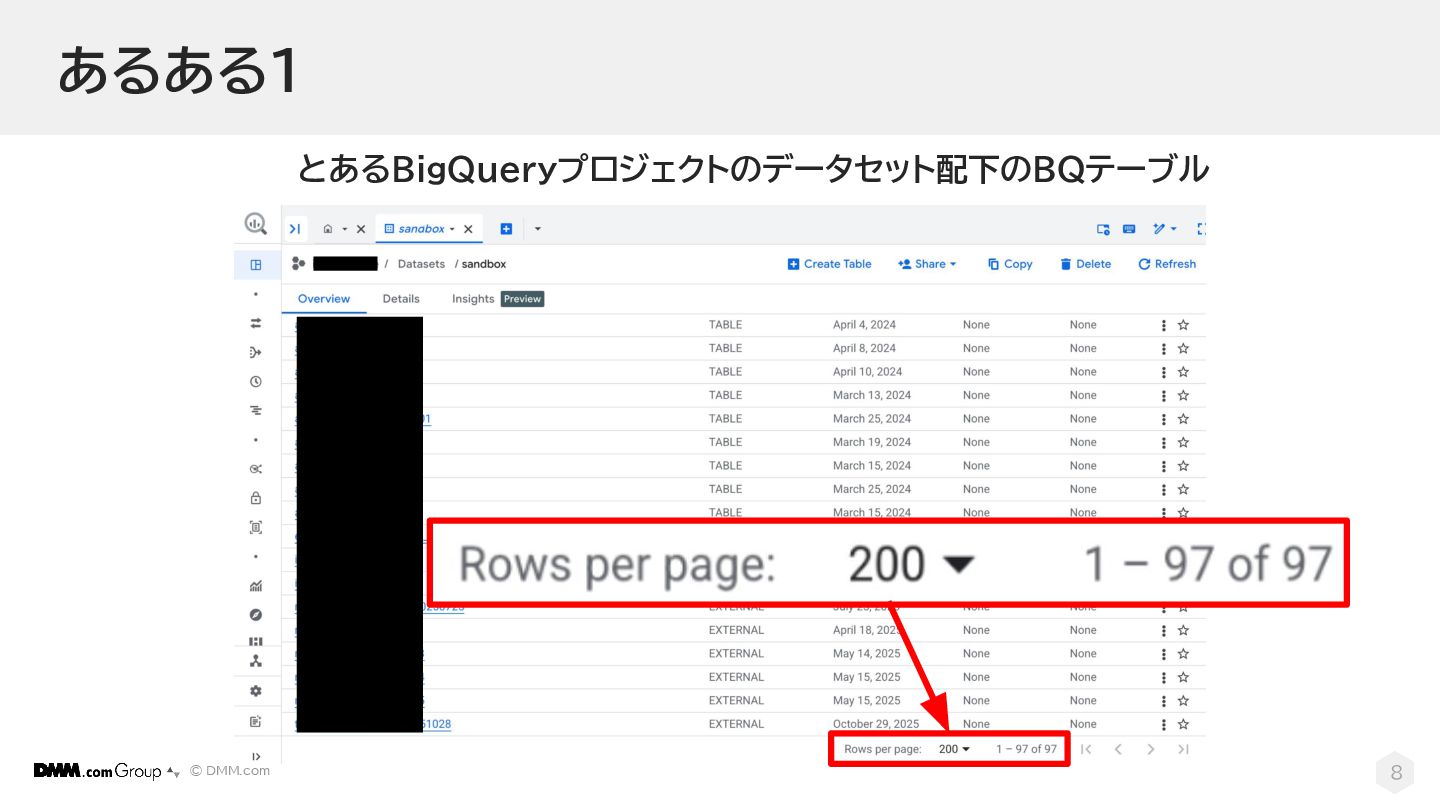Open more options for March 19, 2024 row
The width and height of the screenshot is (1440, 810).
pyautogui.click(x=1164, y=442)
